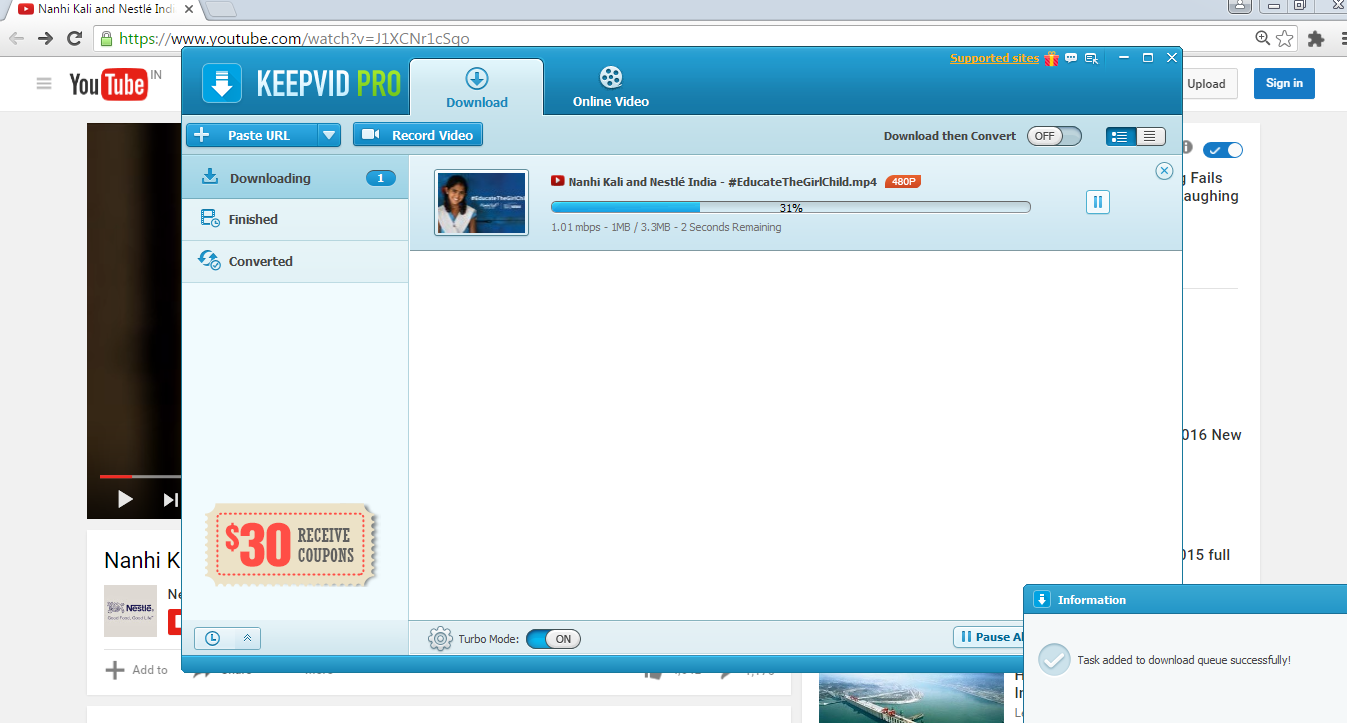
Task: Go forward in Chrome
Action: pos(45,39)
